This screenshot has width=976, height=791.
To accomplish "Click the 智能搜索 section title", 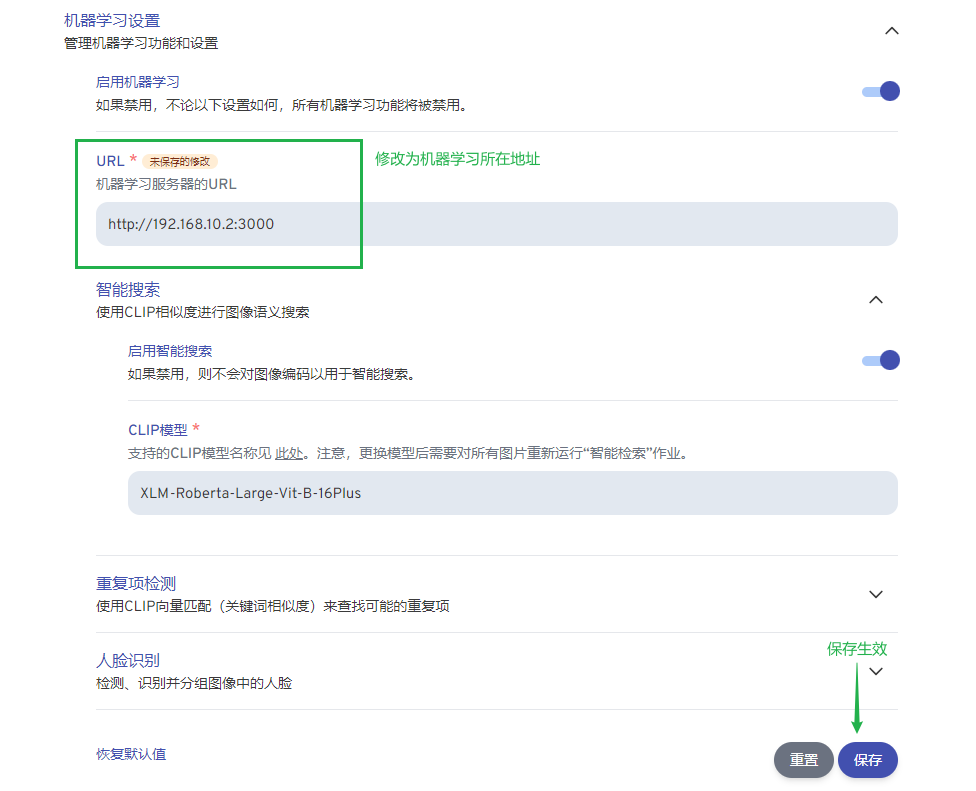I will (x=128, y=290).
